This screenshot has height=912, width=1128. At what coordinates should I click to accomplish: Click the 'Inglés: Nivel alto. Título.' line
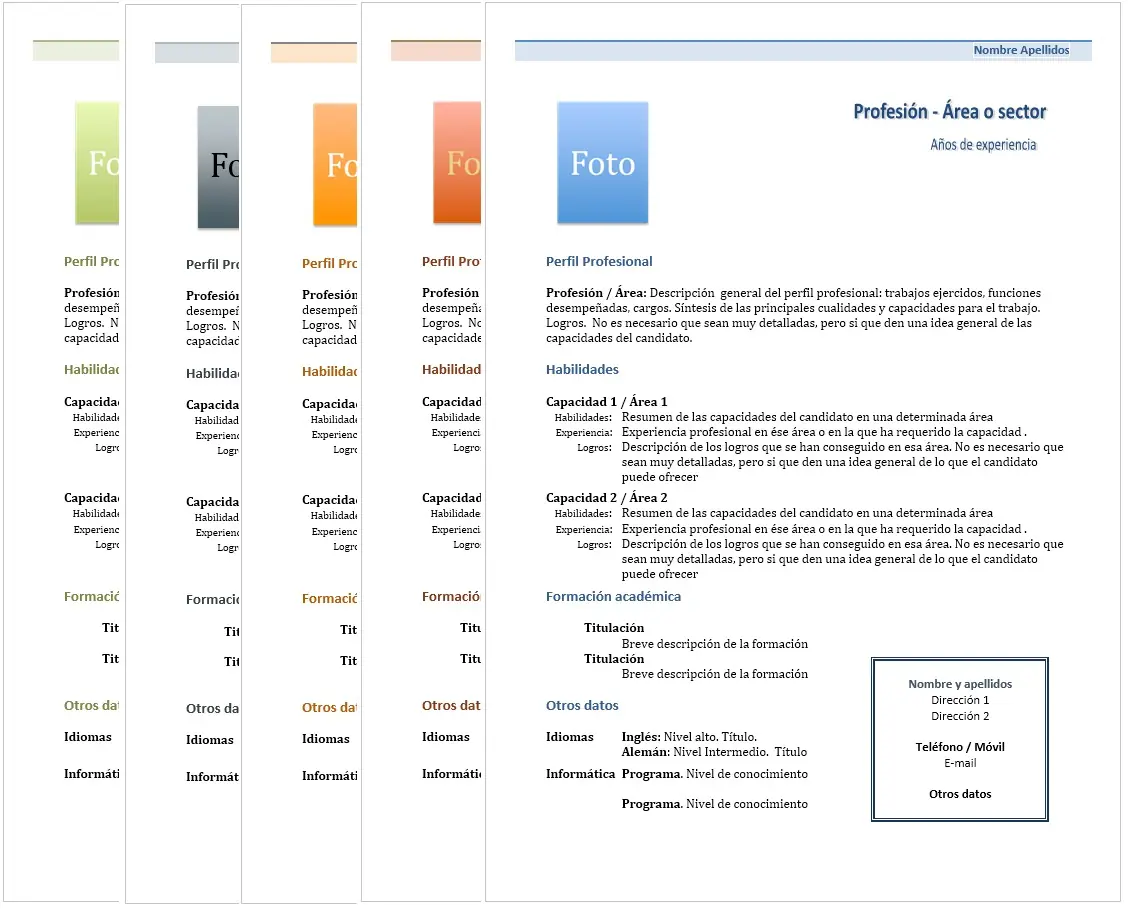pyautogui.click(x=688, y=737)
